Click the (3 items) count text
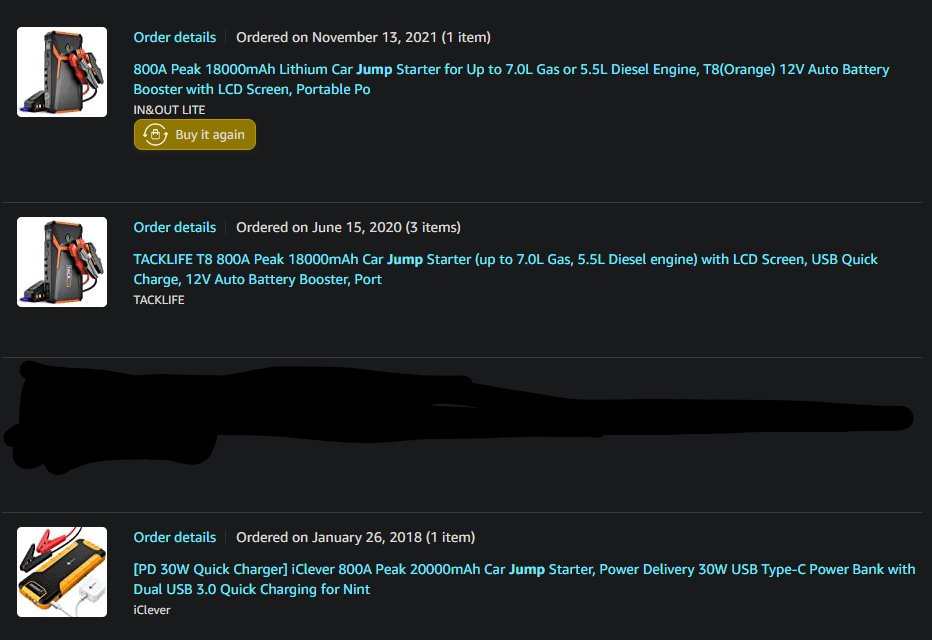932x640 pixels. pyautogui.click(x=433, y=228)
